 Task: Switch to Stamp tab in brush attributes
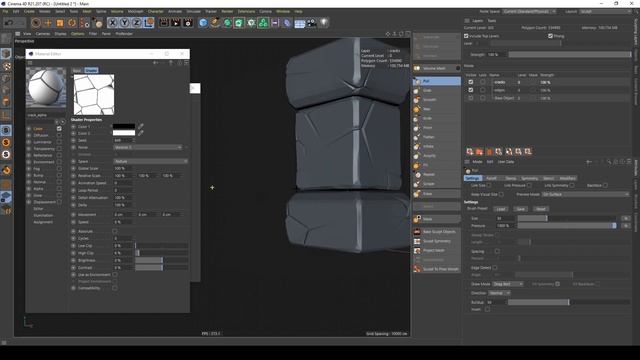click(510, 178)
